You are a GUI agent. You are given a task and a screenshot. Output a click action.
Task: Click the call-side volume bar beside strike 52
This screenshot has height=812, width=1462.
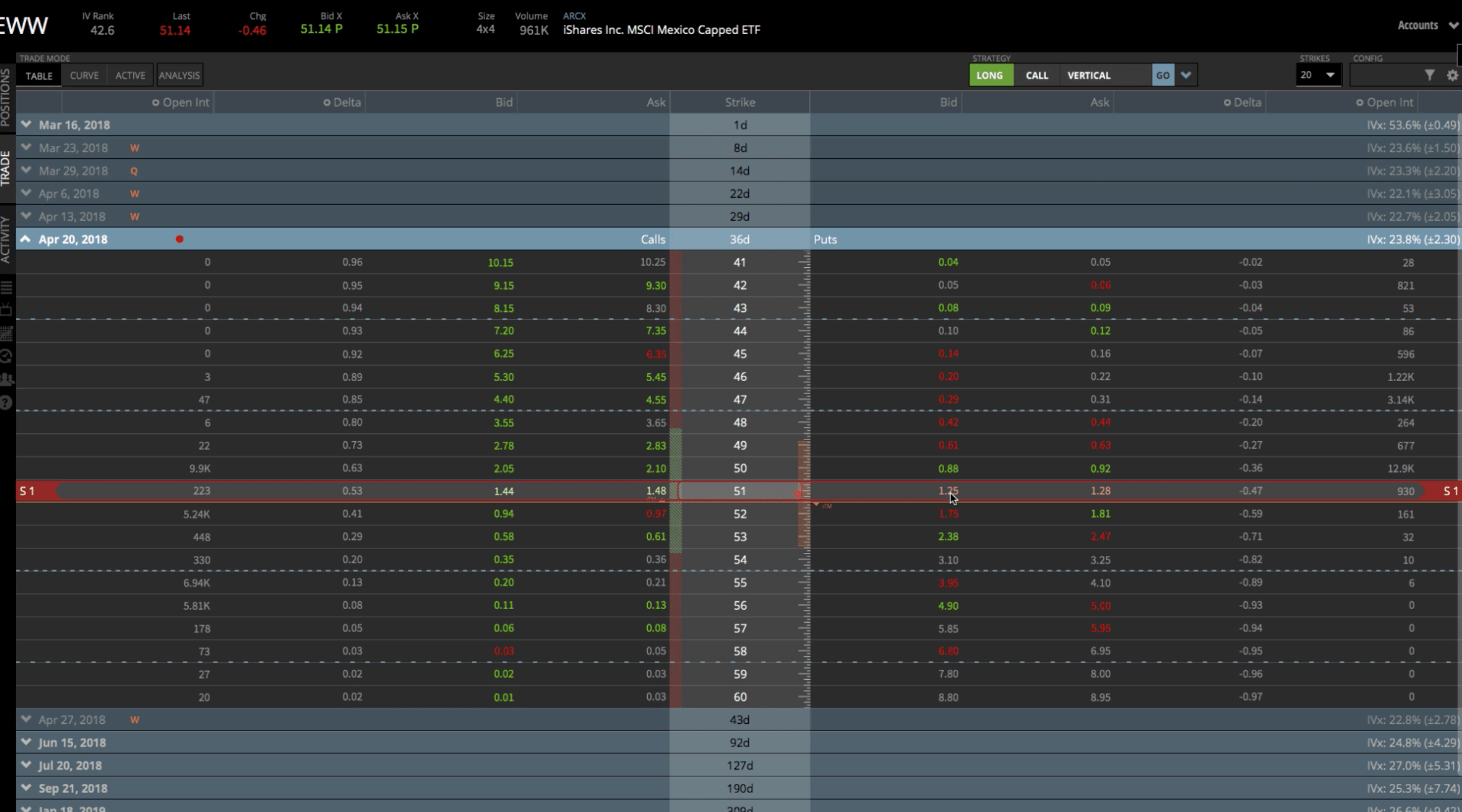[x=676, y=514]
